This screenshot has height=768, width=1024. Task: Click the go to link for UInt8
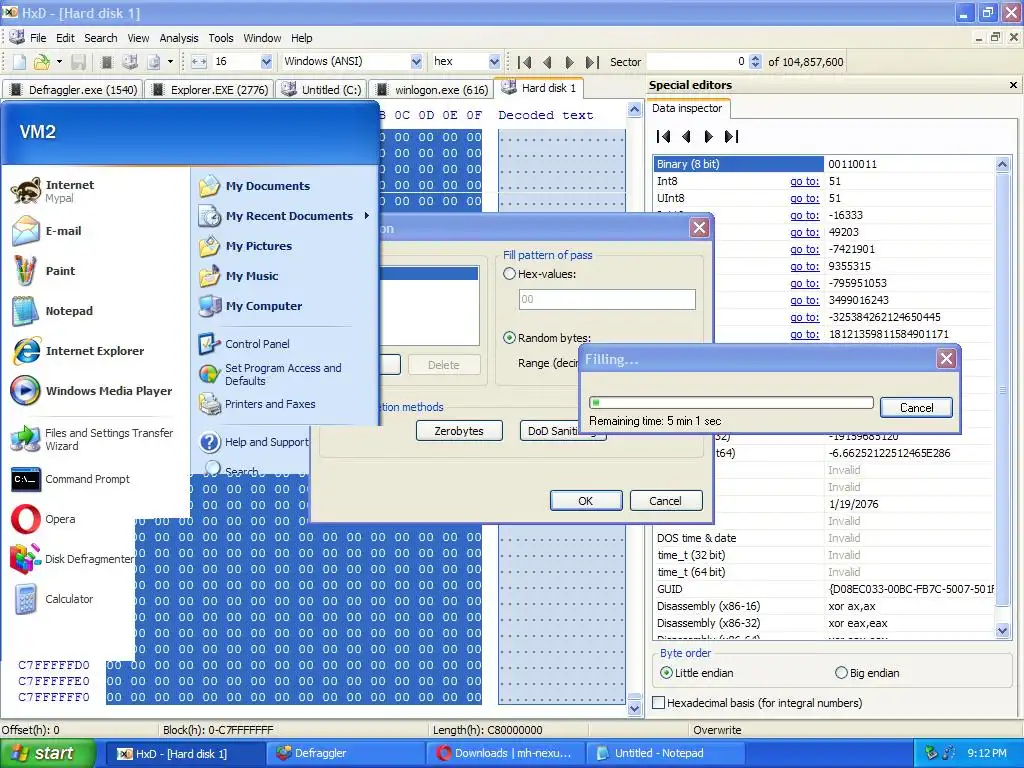[805, 199]
